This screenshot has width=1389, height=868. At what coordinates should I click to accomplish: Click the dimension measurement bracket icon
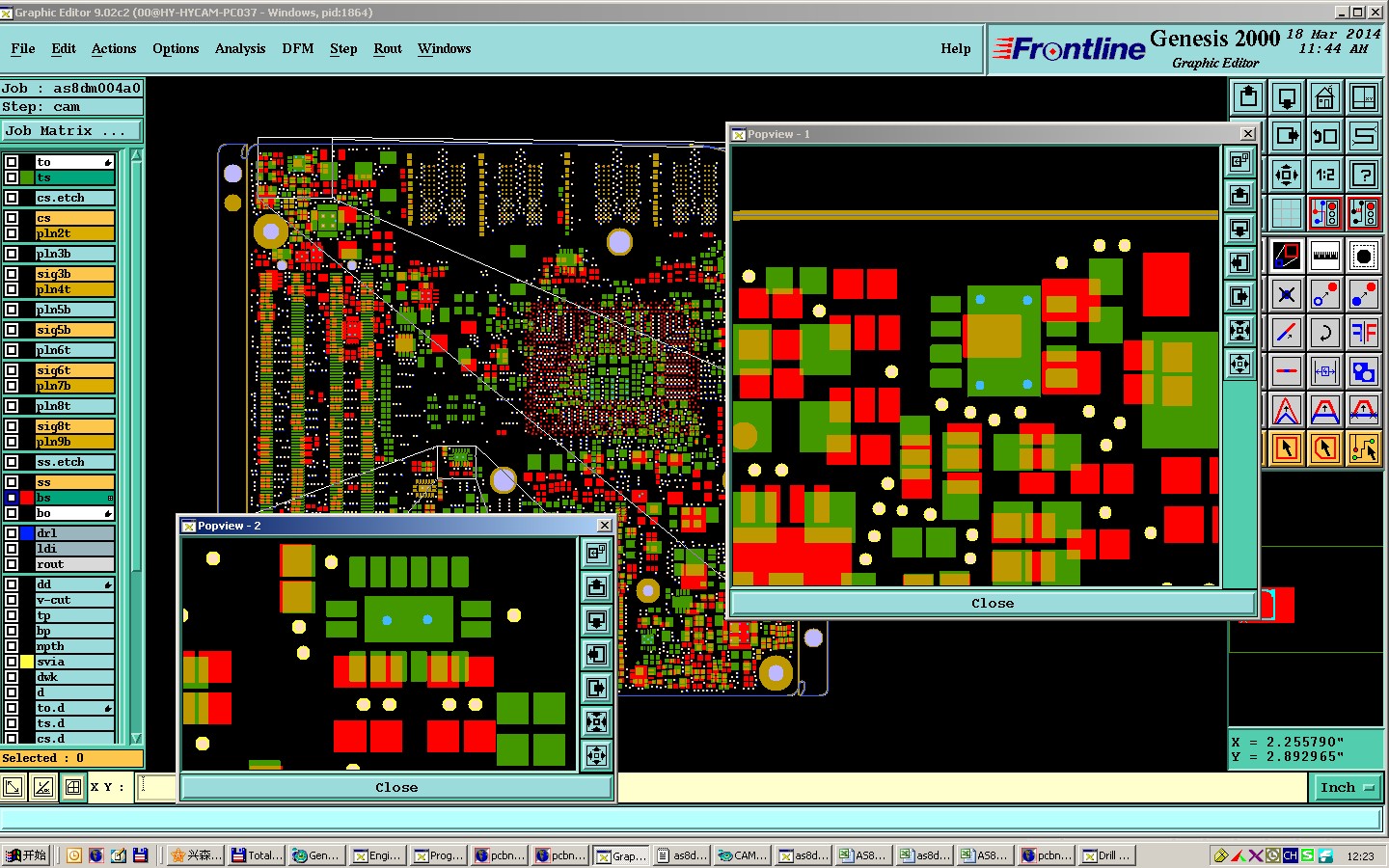1325,371
